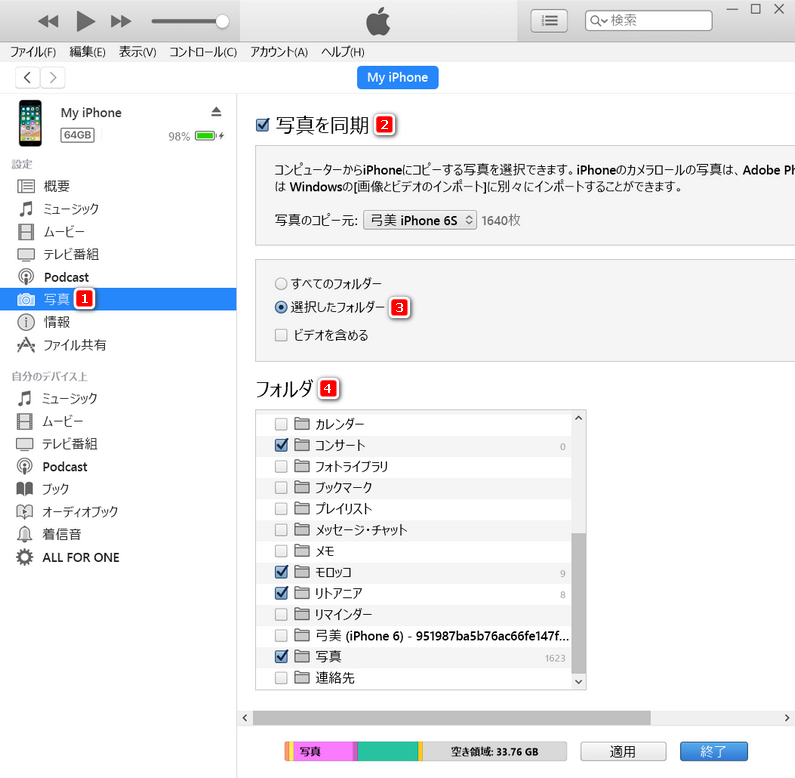The height and width of the screenshot is (778, 795).
Task: Open the コントロール(C) menu
Action: pos(203,52)
